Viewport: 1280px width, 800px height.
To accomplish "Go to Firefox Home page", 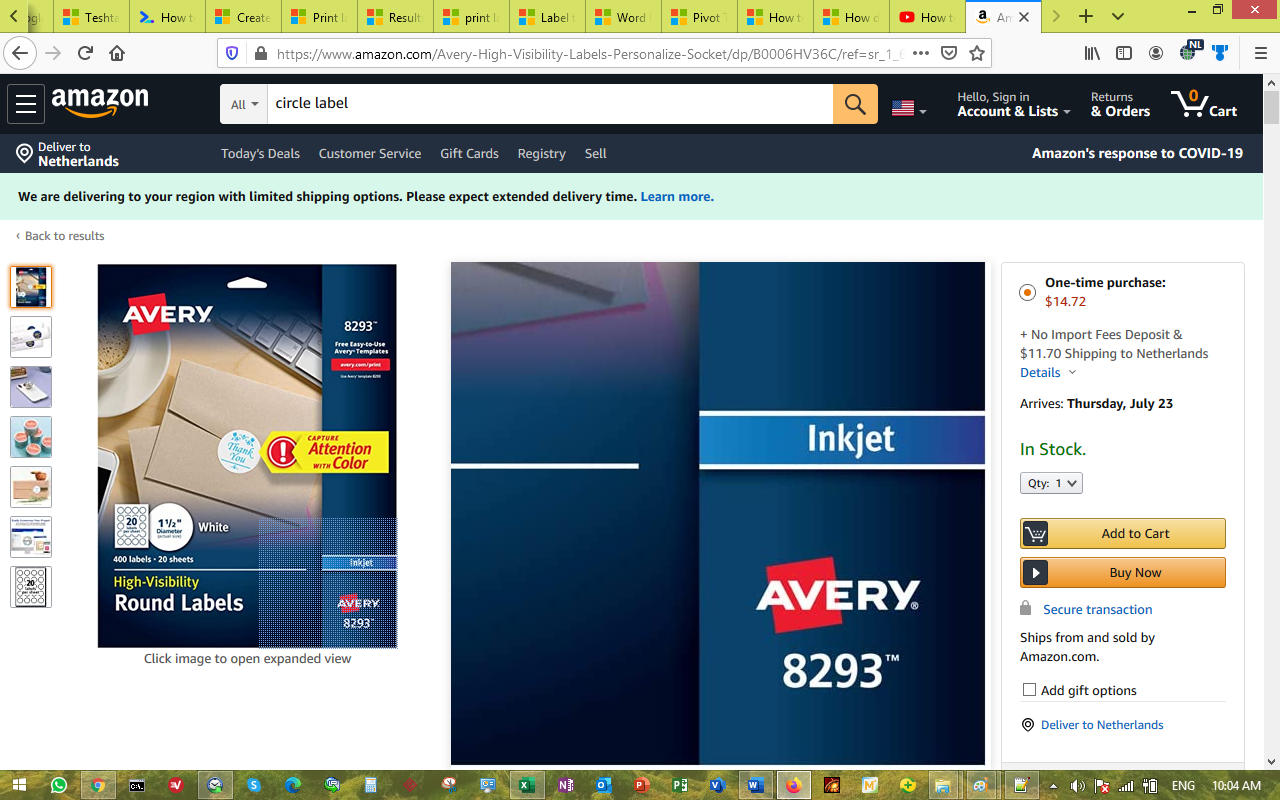I will pyautogui.click(x=117, y=53).
